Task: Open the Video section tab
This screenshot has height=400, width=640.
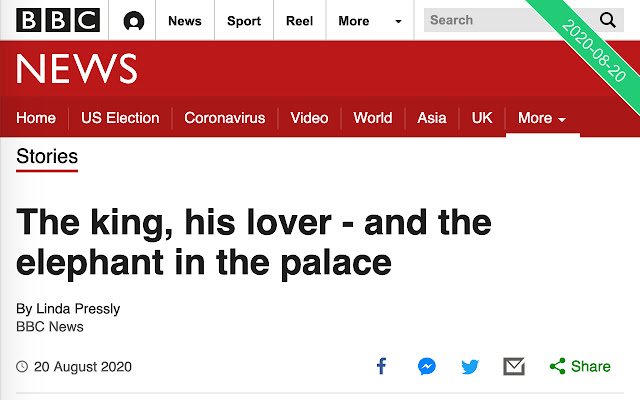Action: 309,118
